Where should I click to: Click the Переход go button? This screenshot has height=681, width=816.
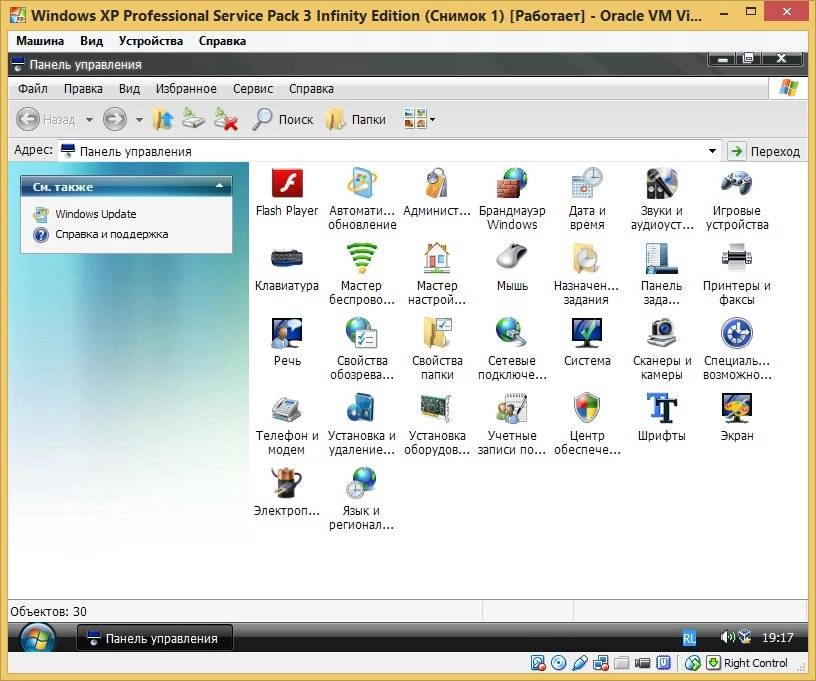764,151
